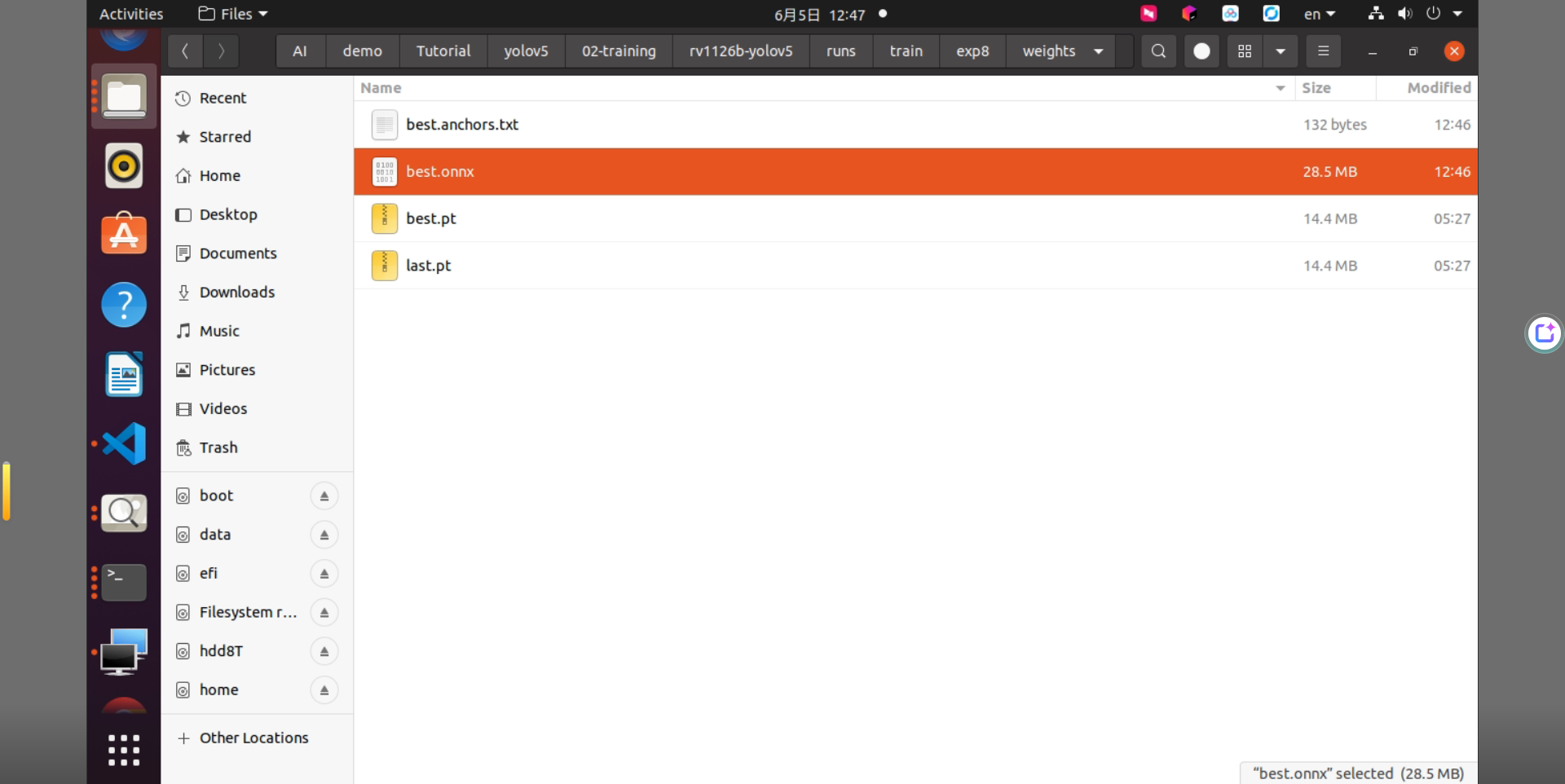The width and height of the screenshot is (1565, 784).
Task: Click the white circle button in the toolbar
Action: 1201,51
